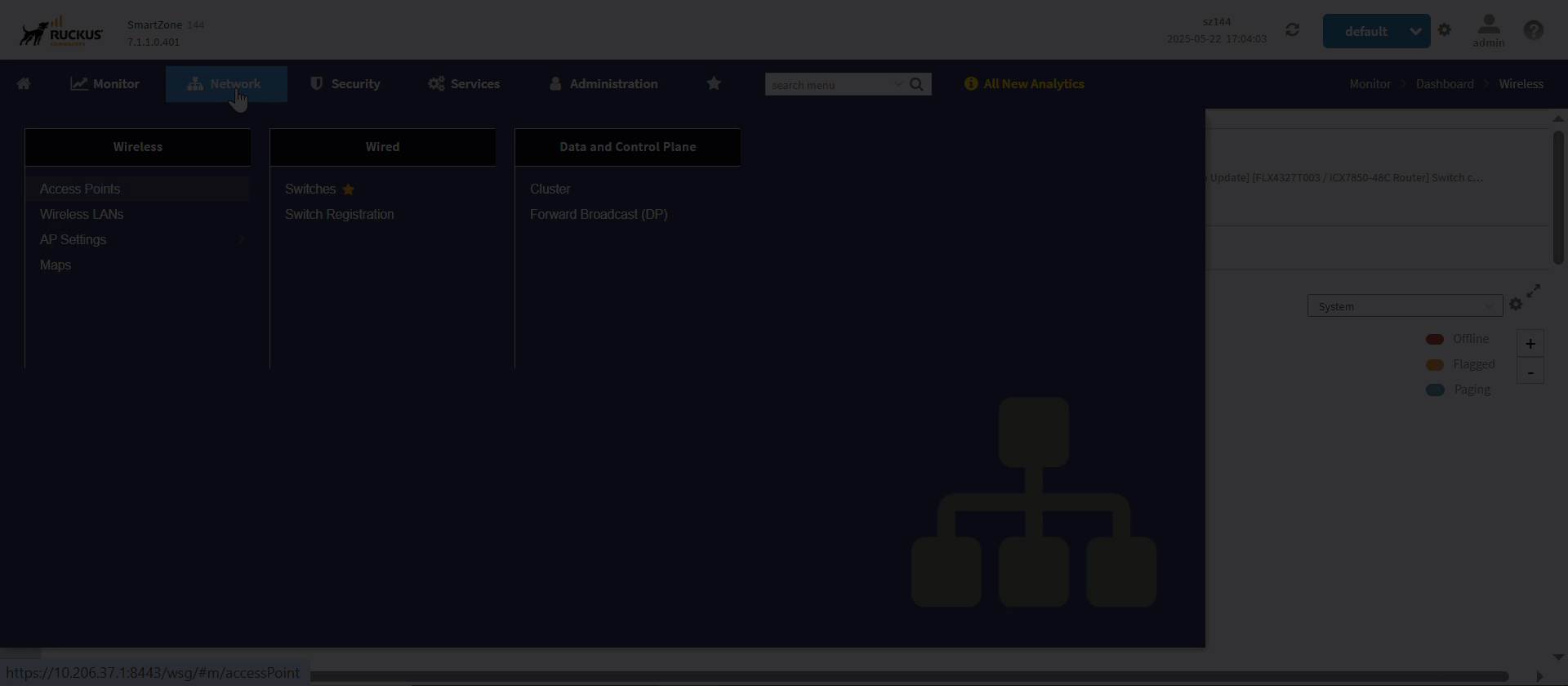This screenshot has height=686, width=1568.
Task: Expand the search menu dropdown arrow
Action: [899, 84]
